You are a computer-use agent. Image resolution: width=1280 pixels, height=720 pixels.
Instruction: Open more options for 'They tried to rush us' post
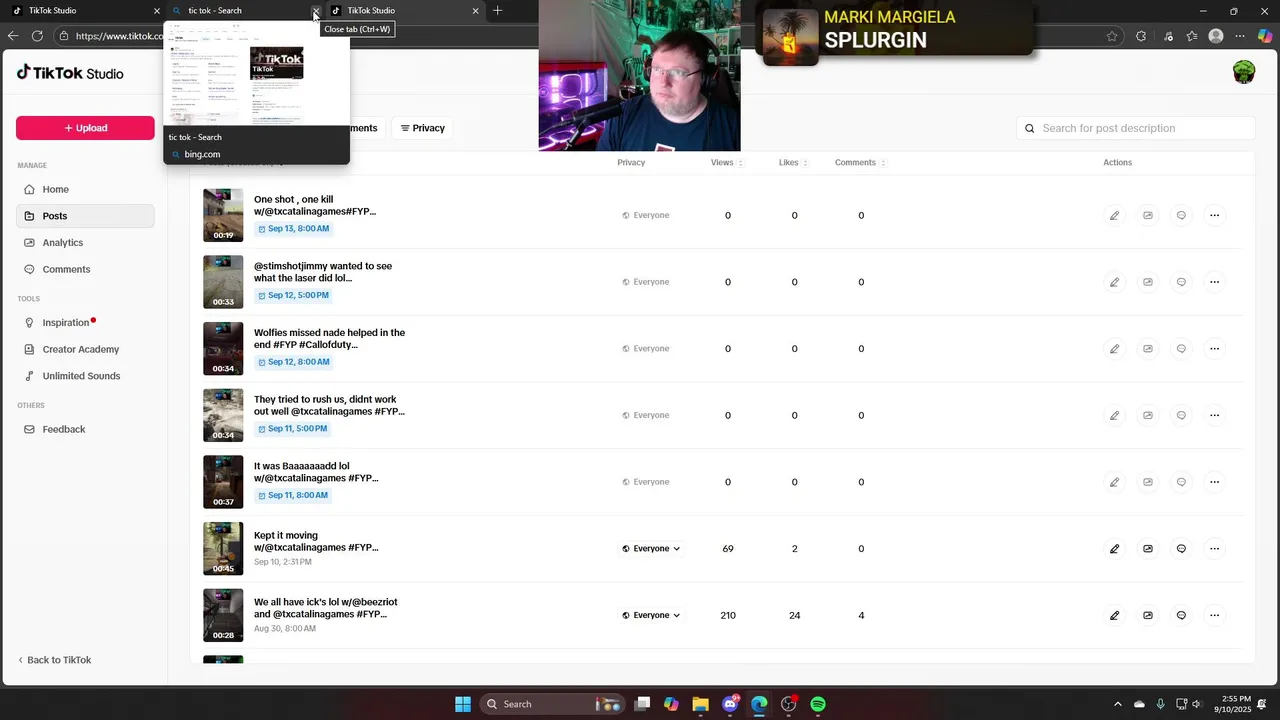[1215, 415]
